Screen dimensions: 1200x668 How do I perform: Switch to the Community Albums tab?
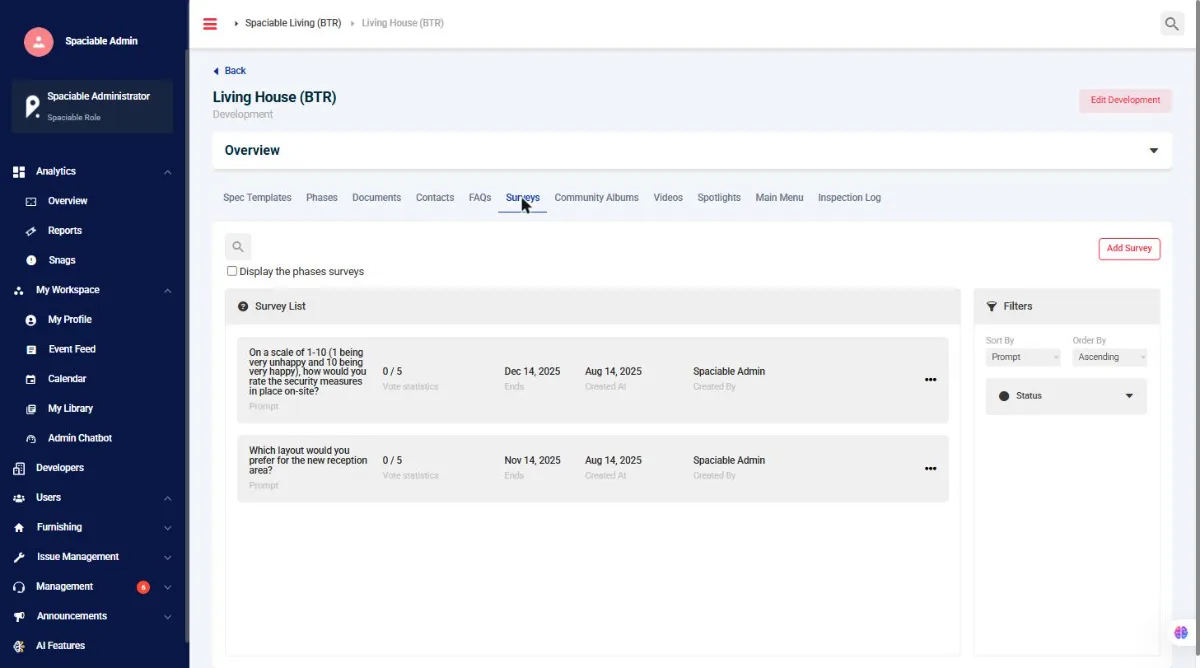[597, 198]
